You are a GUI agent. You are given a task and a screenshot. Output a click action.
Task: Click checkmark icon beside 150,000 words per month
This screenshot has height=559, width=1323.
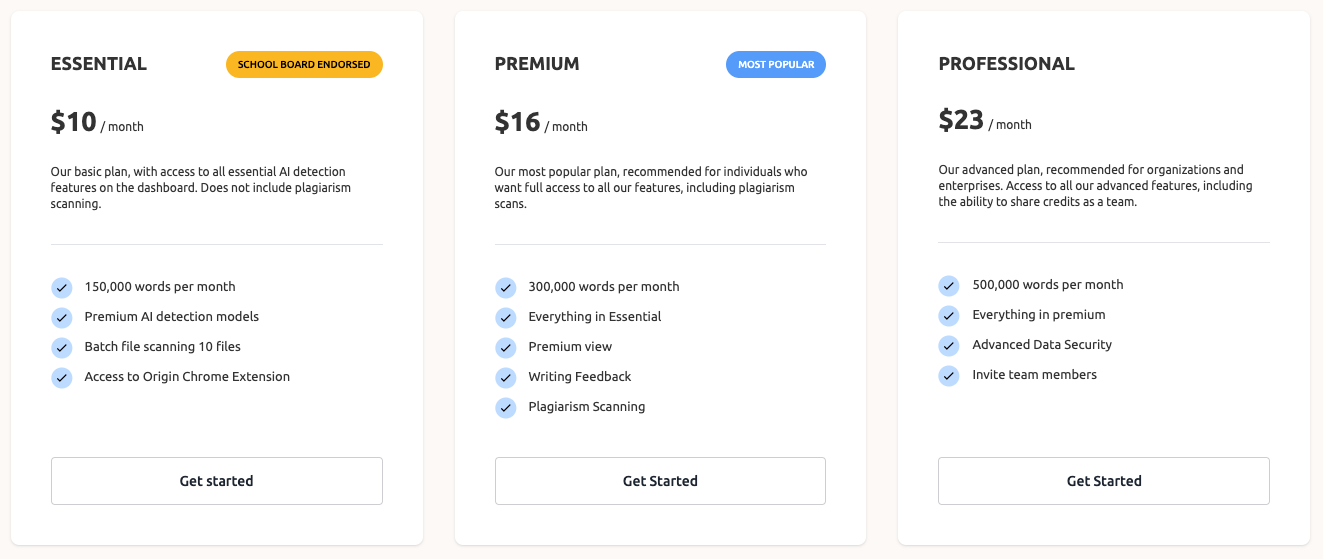62,288
